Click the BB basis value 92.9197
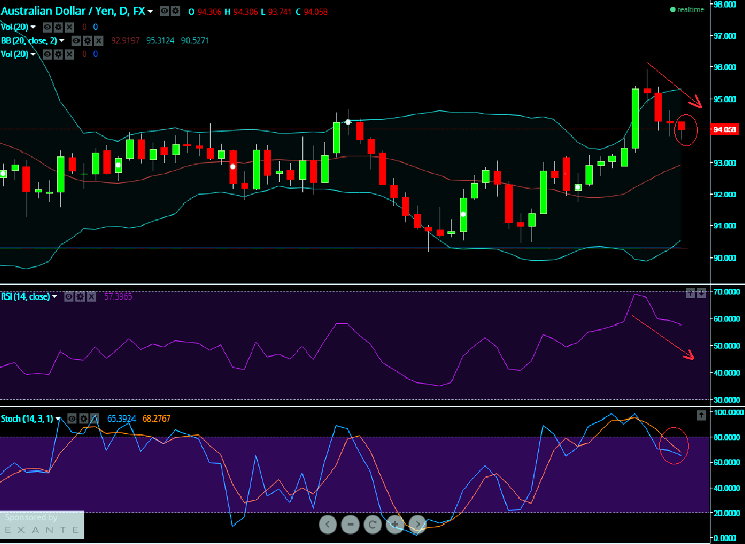 click(x=125, y=41)
